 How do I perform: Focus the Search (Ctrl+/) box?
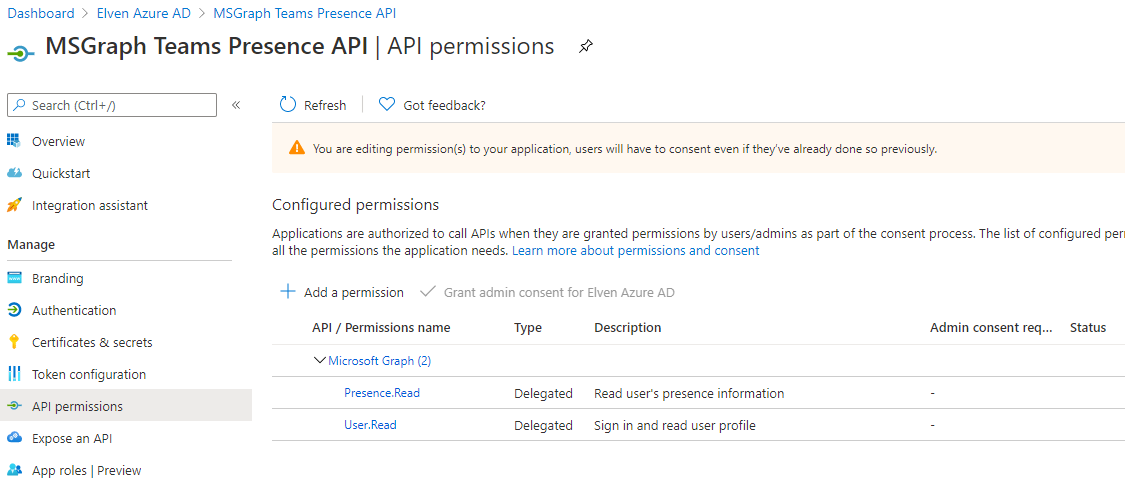pos(112,105)
